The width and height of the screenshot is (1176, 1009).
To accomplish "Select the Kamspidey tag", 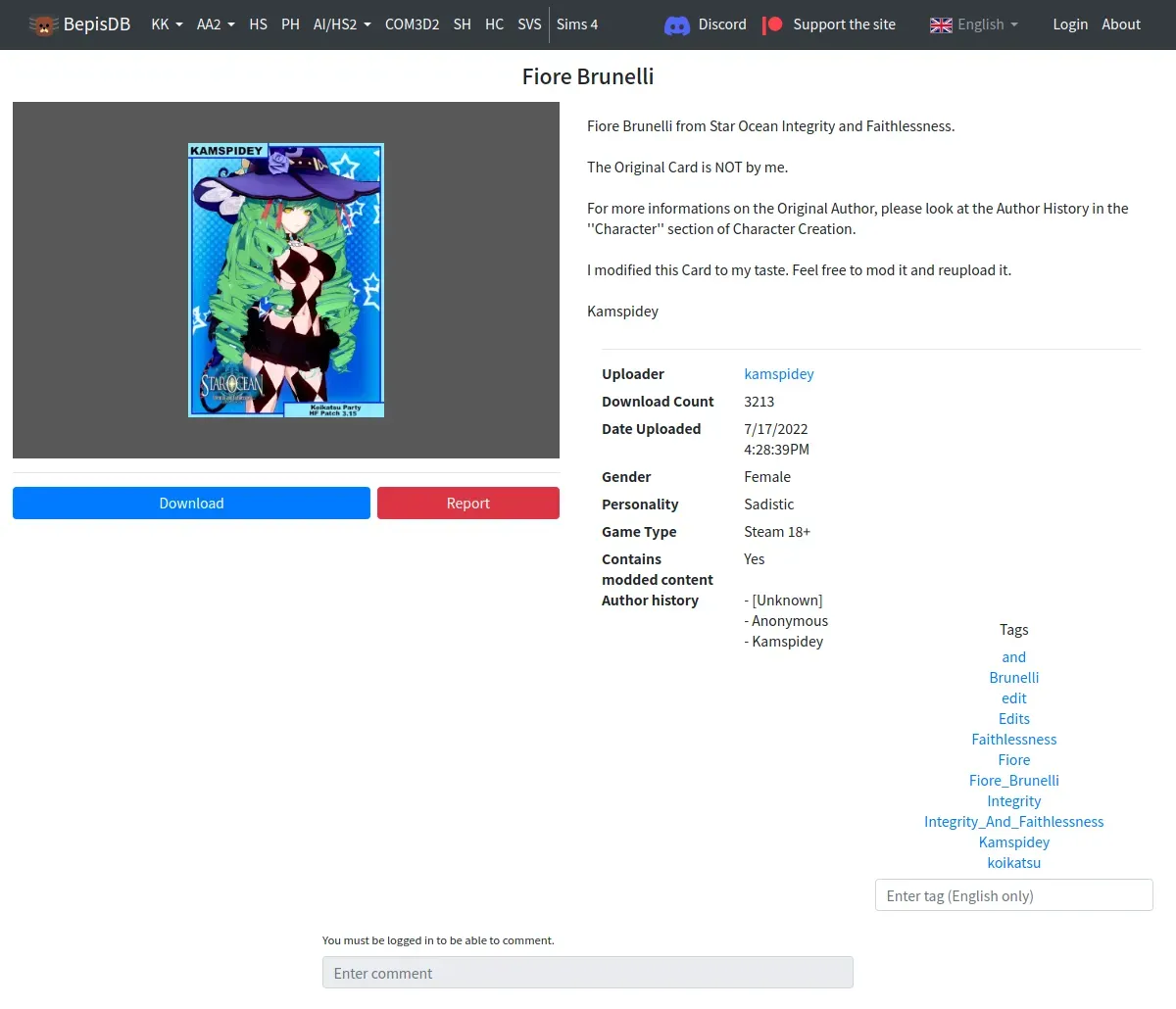I will (x=1014, y=842).
